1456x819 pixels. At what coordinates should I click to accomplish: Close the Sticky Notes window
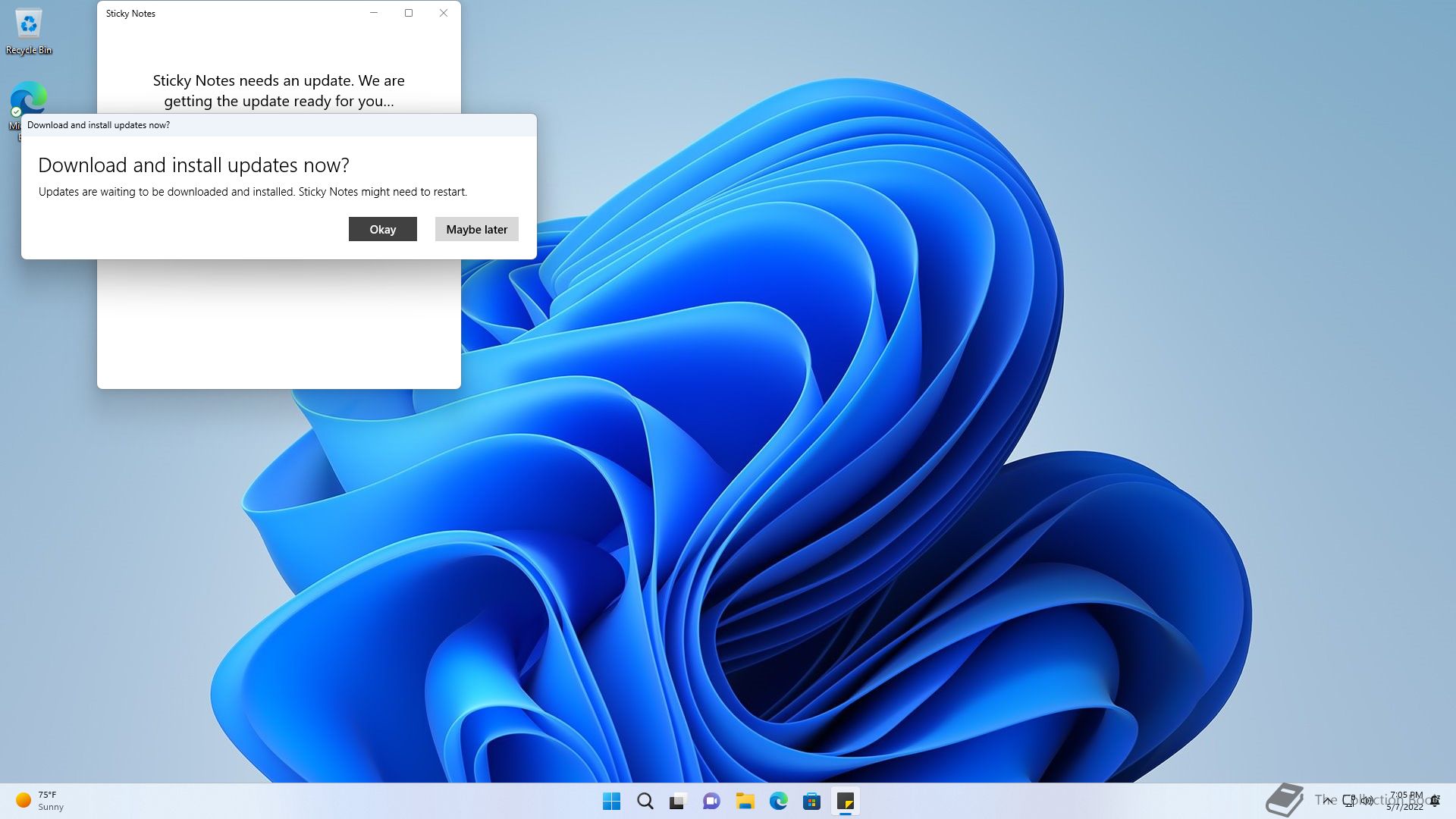click(x=444, y=13)
